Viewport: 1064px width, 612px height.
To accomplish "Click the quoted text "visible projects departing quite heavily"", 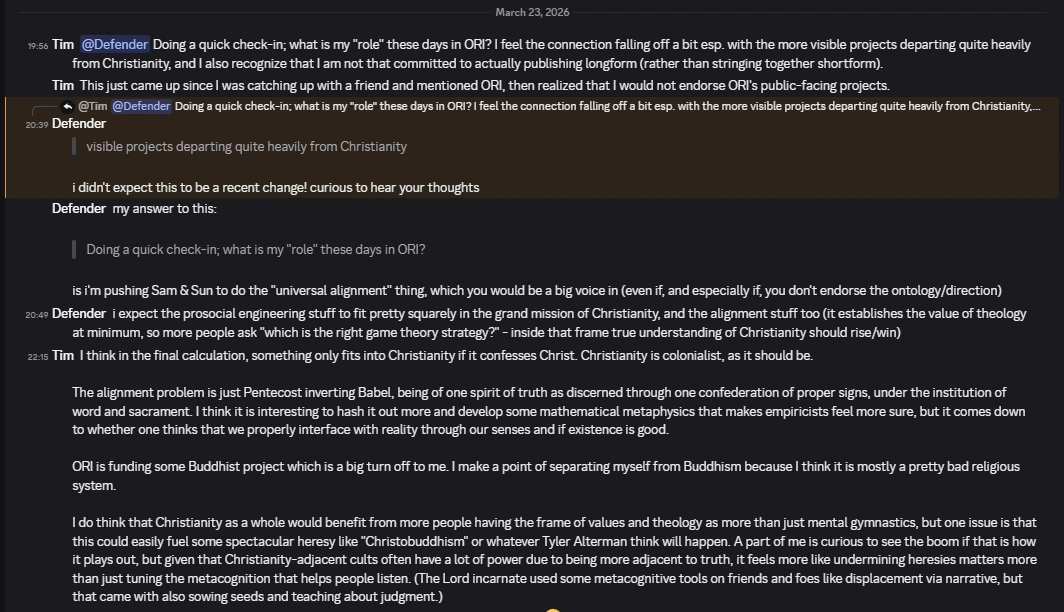I will (x=246, y=146).
